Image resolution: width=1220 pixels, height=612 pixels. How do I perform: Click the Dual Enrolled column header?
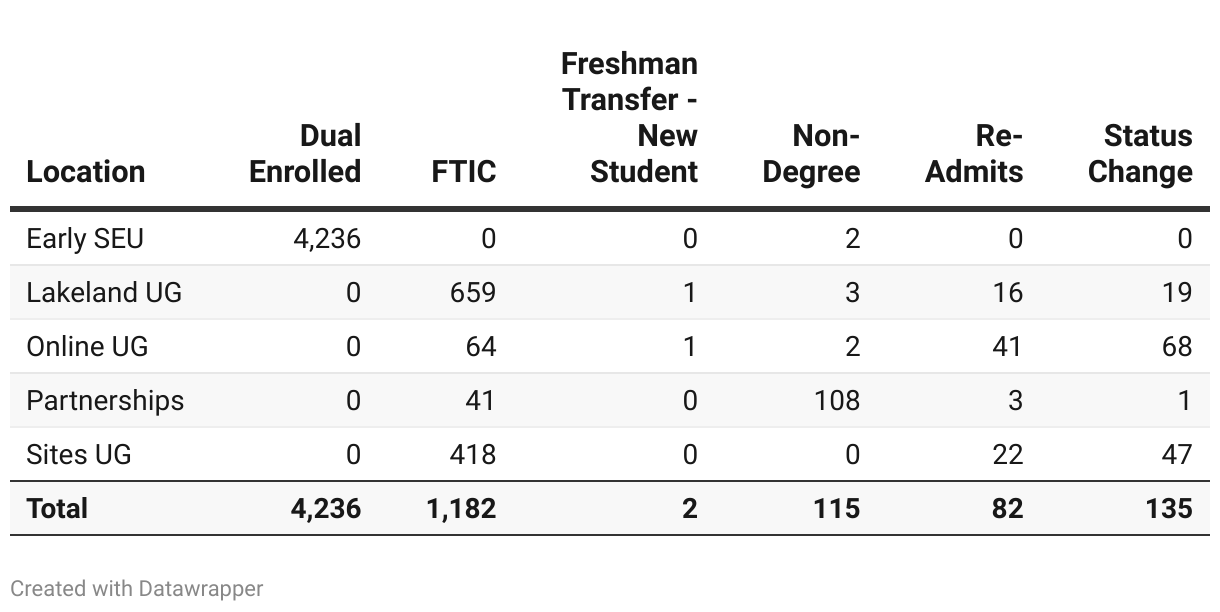(x=305, y=154)
